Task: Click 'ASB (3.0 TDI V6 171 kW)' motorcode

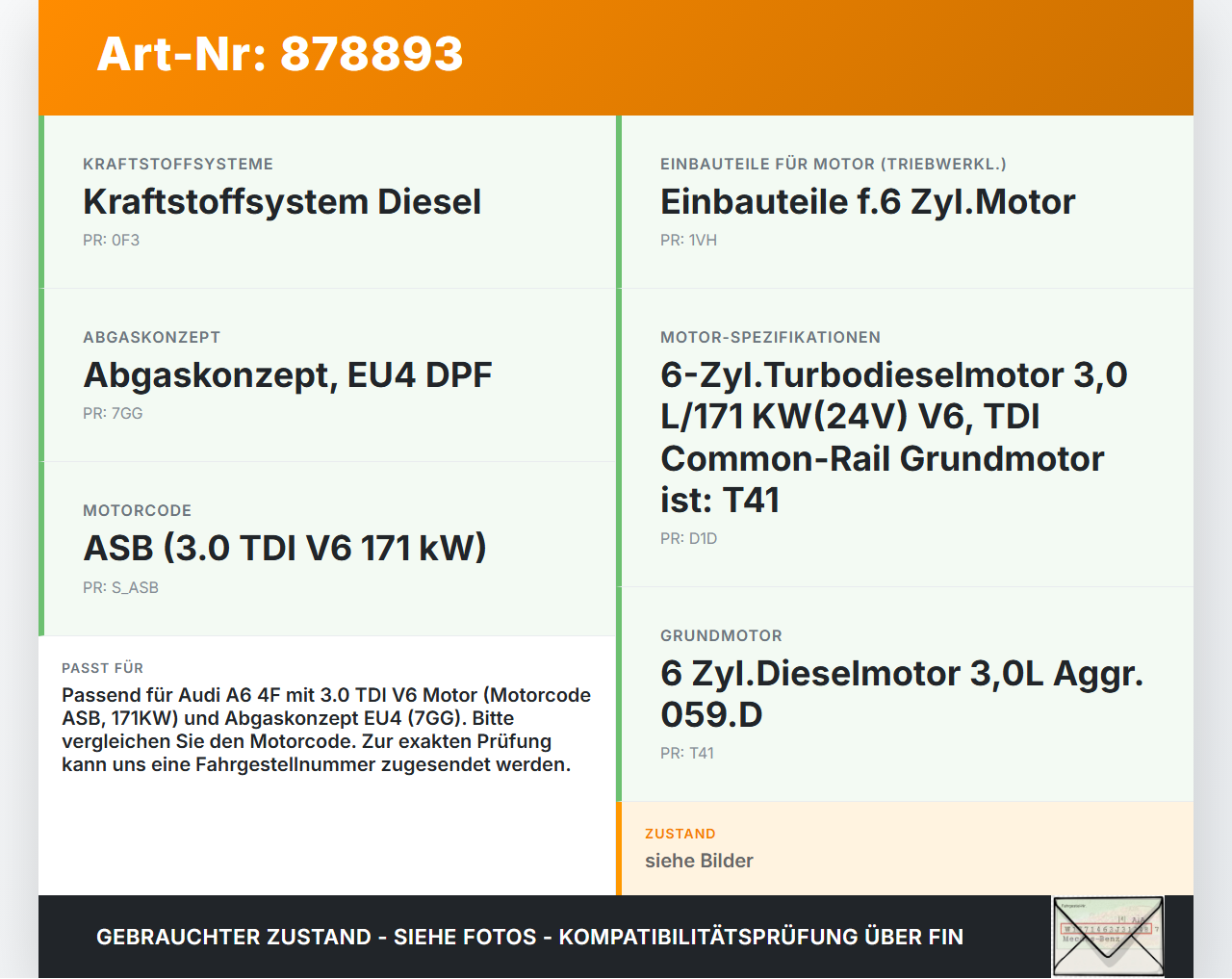Action: [285, 549]
